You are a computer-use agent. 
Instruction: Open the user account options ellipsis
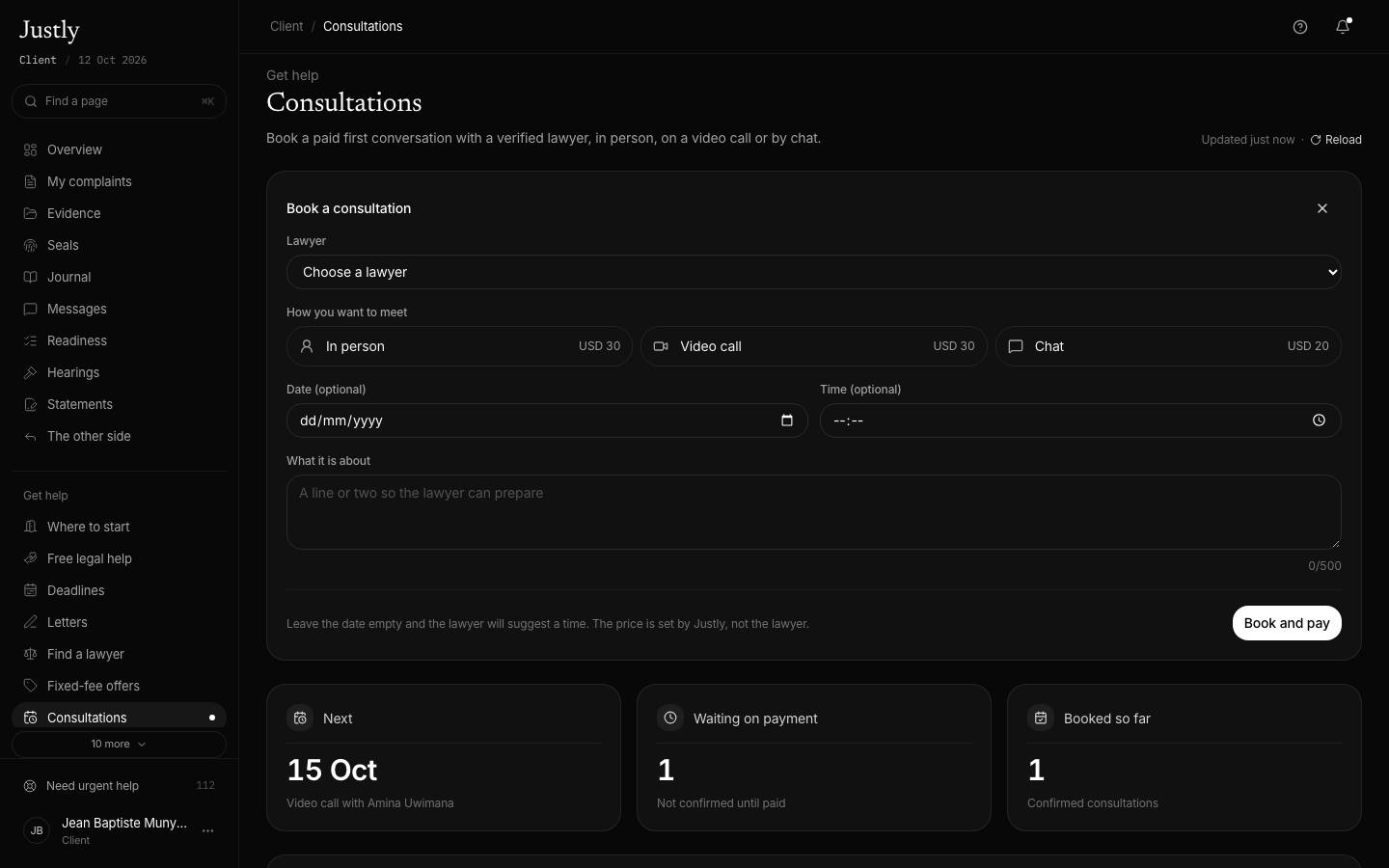(207, 830)
